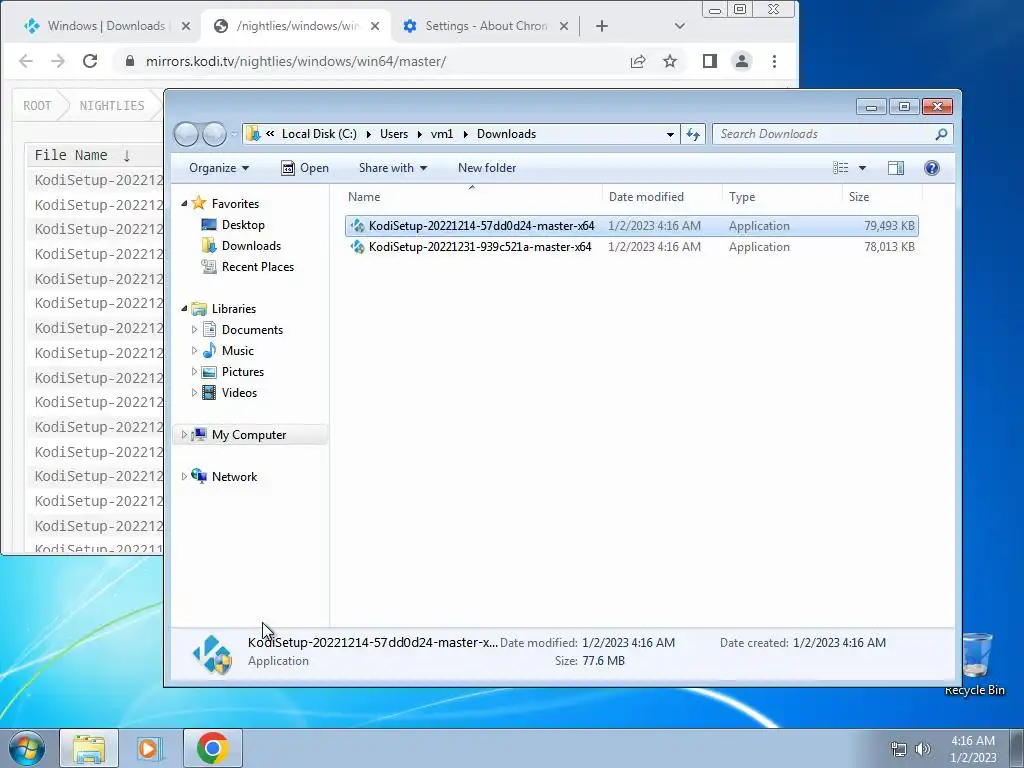Click the Kodi icon of the 20221231 installer
Image resolution: width=1024 pixels, height=768 pixels.
(357, 247)
